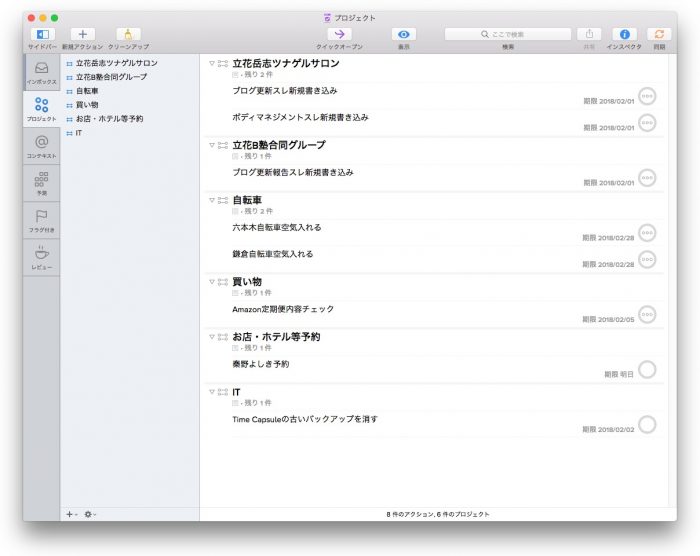The width and height of the screenshot is (700, 556).
Task: Select 買い物 project in the sidebar list
Action: 87,105
